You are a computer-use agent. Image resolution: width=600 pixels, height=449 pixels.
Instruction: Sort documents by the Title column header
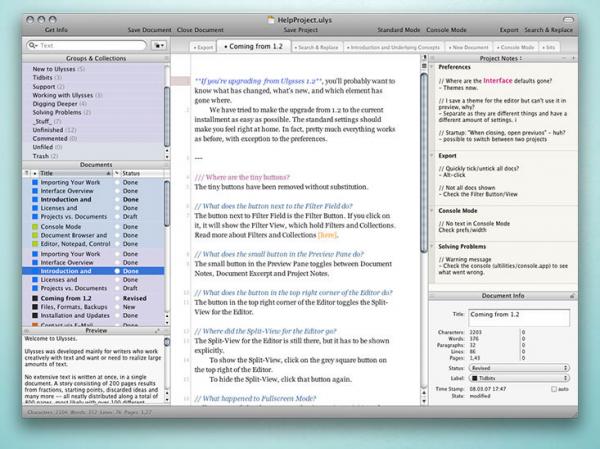point(75,173)
